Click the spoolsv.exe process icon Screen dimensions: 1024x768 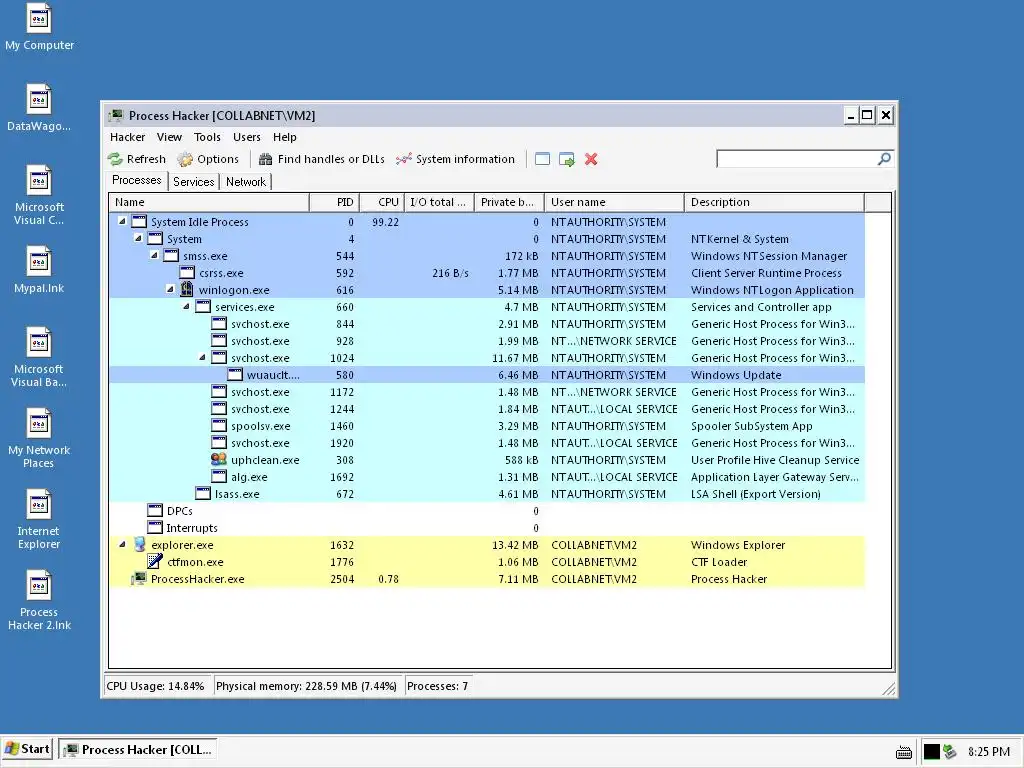tap(219, 425)
